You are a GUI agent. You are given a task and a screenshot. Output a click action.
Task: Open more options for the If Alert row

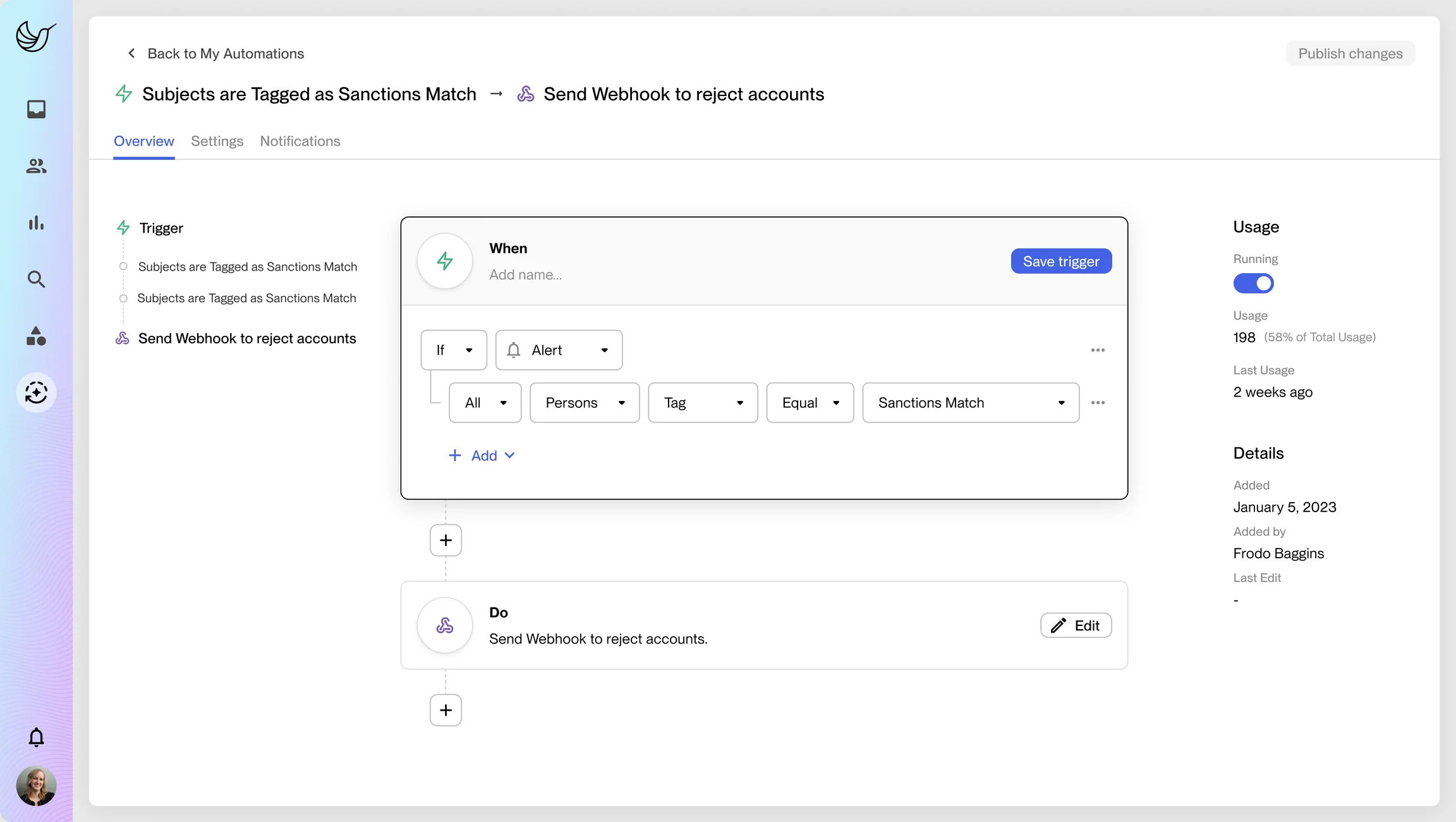point(1098,350)
